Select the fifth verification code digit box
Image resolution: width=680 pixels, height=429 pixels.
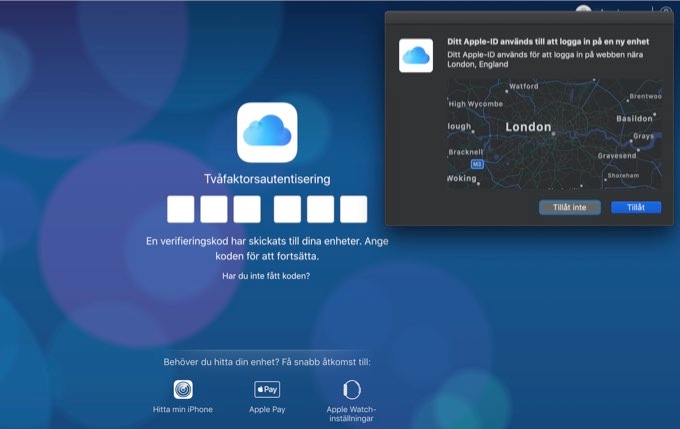(321, 209)
